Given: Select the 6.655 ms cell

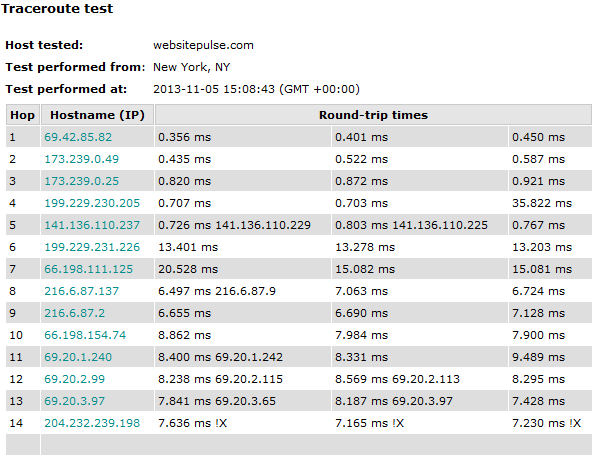Looking at the screenshot, I should [x=243, y=313].
